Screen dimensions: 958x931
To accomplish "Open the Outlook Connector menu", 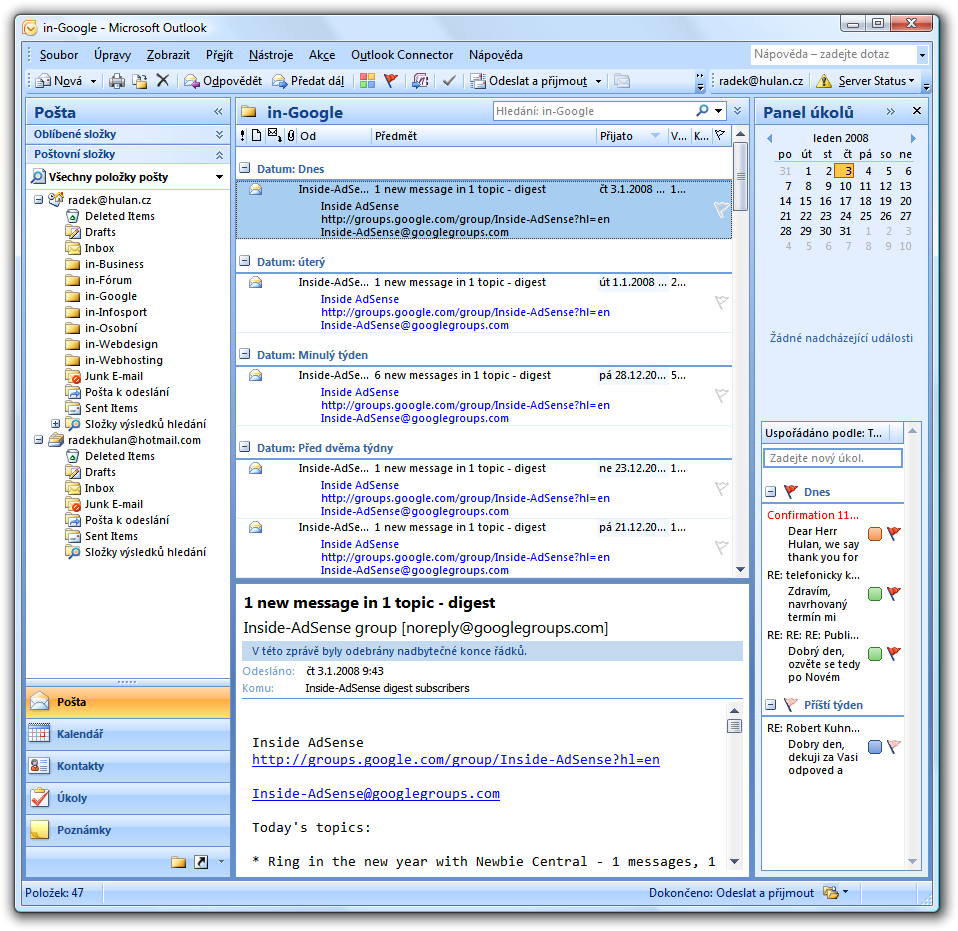I will point(401,55).
